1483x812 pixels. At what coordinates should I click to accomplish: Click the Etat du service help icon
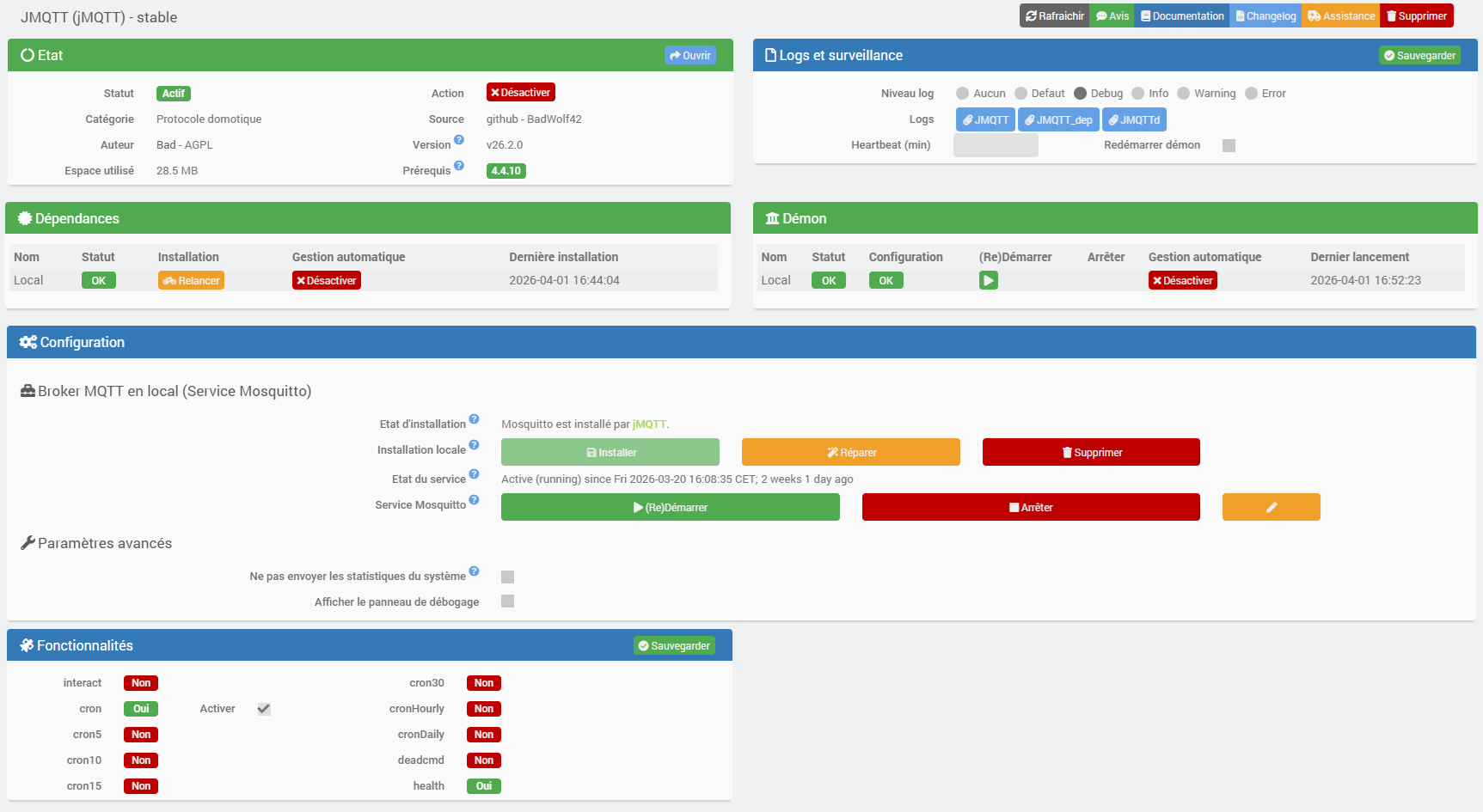[x=475, y=474]
